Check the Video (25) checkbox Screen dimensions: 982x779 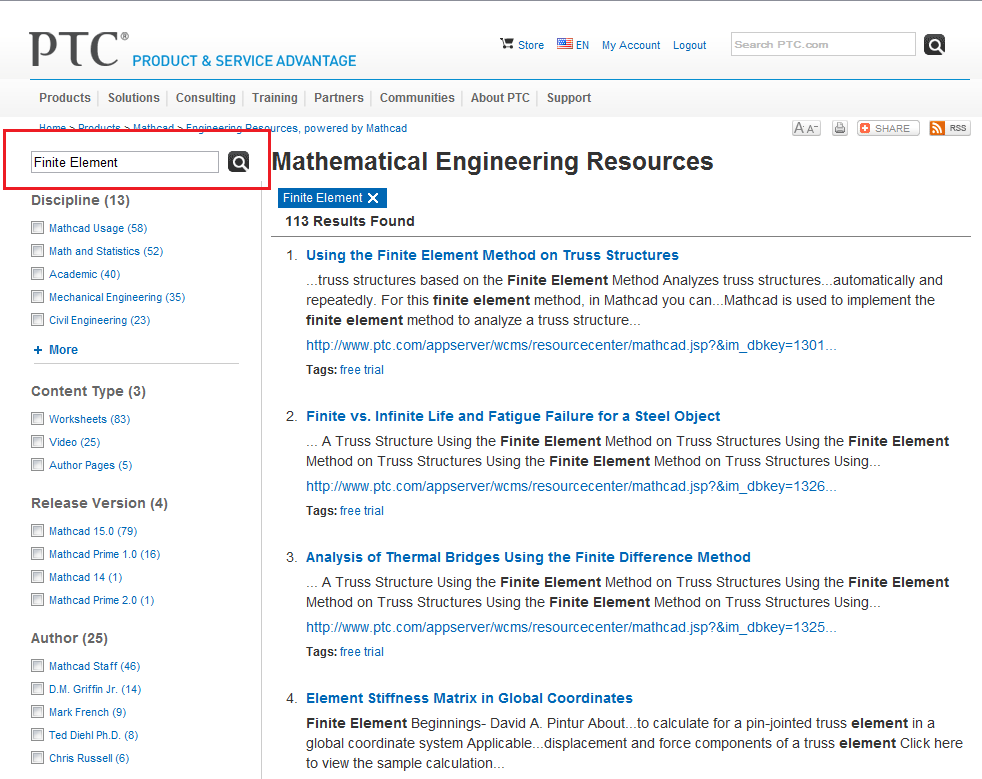(38, 441)
